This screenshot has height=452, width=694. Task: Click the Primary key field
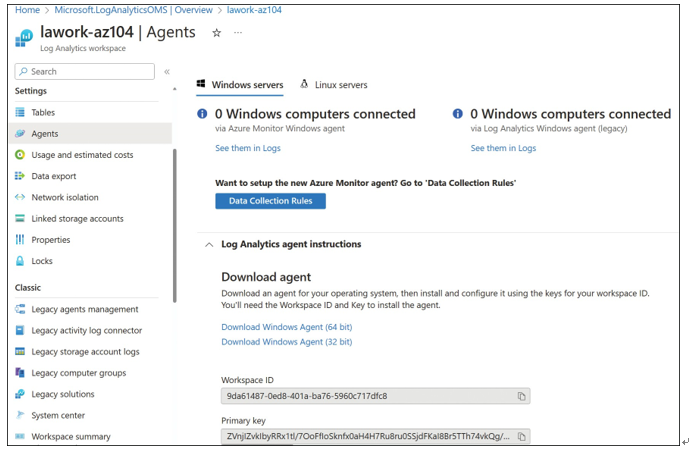click(x=376, y=437)
